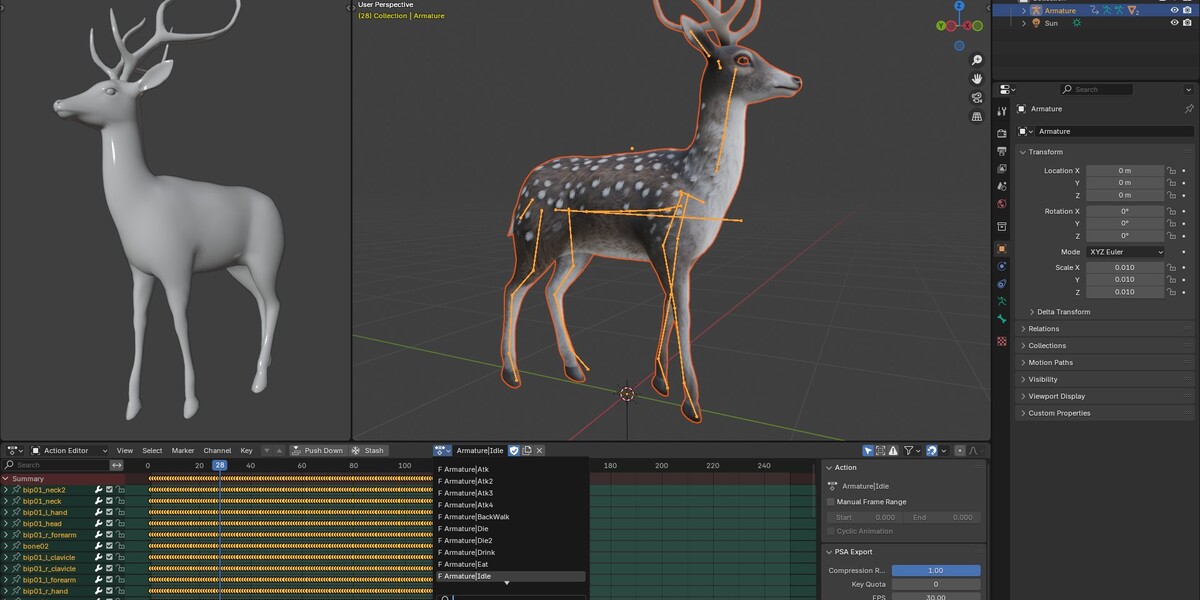The width and height of the screenshot is (1200, 600).
Task: Open the XYZ Euler rotation mode dropdown
Action: click(x=1125, y=252)
